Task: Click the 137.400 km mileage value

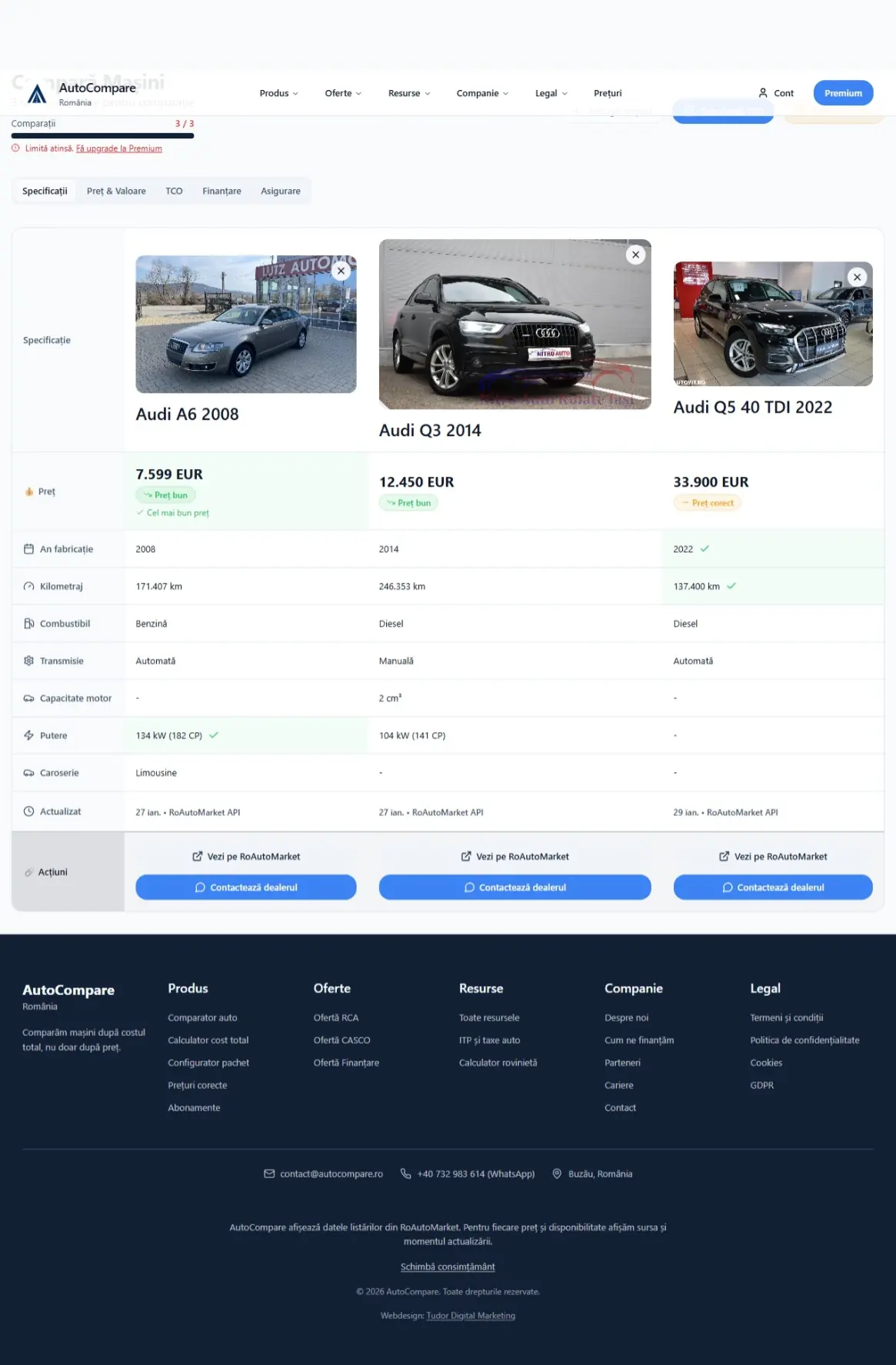Action: tap(697, 586)
